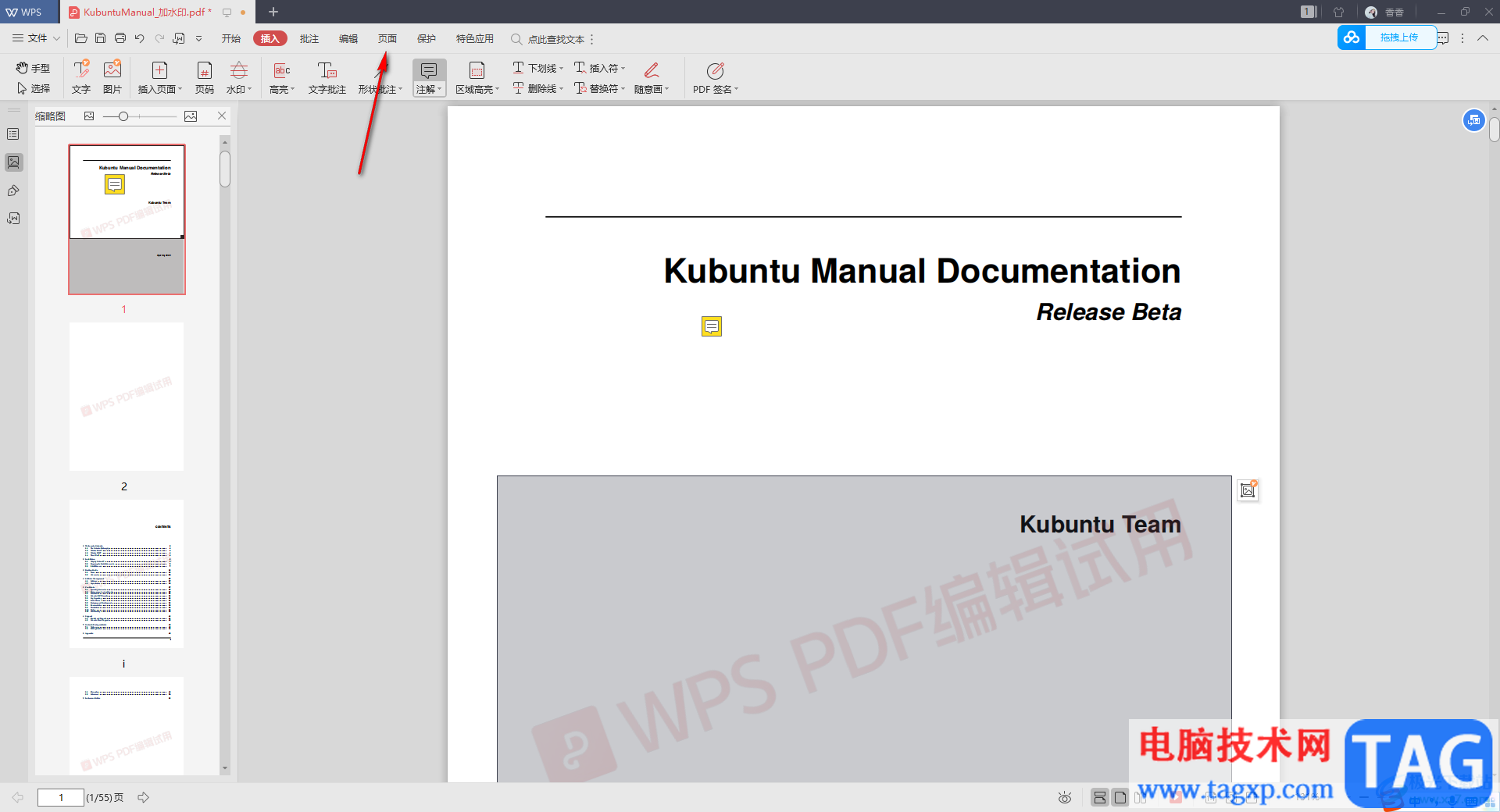Image resolution: width=1500 pixels, height=812 pixels.
Task: Switch to the Protect (保护) tab
Action: (x=427, y=38)
